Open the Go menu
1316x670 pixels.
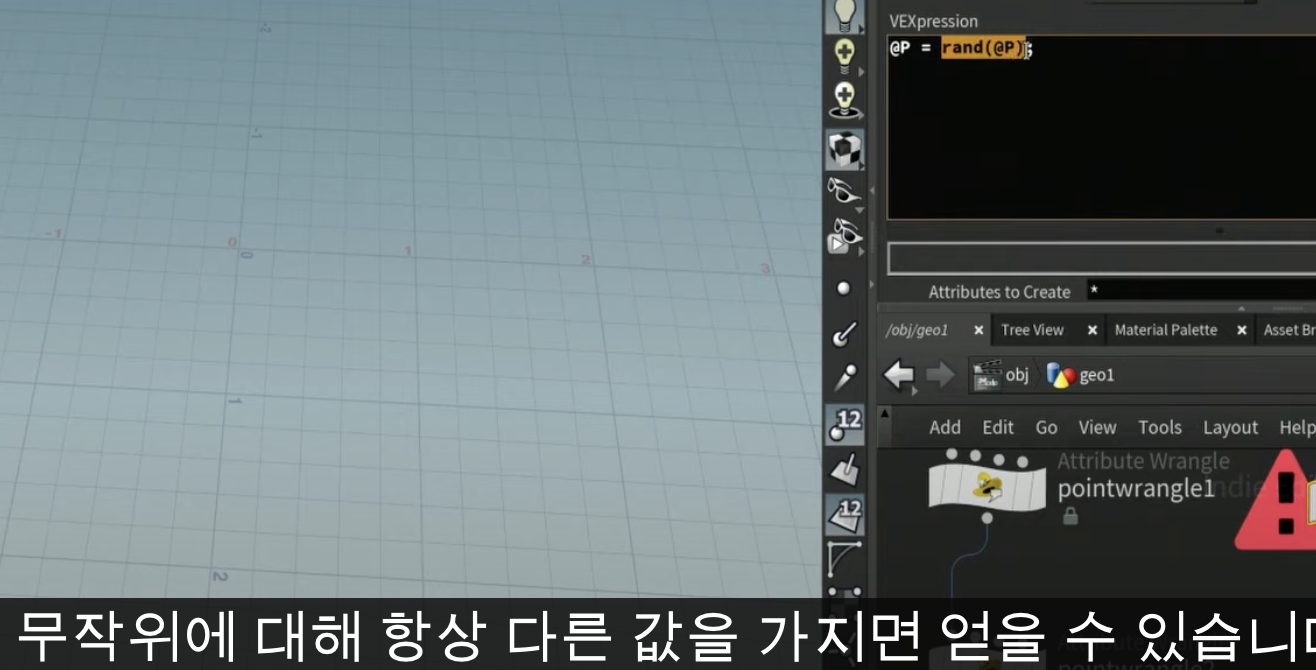coord(1046,427)
